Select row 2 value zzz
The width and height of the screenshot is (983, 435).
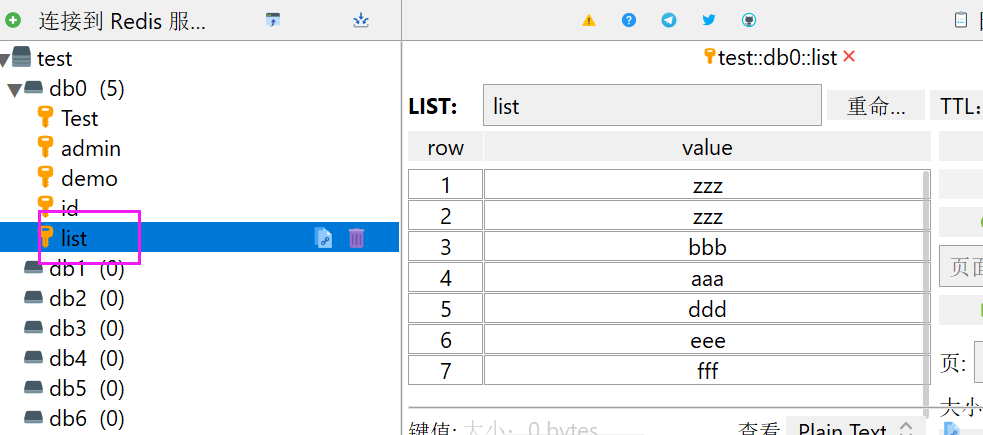coord(707,216)
